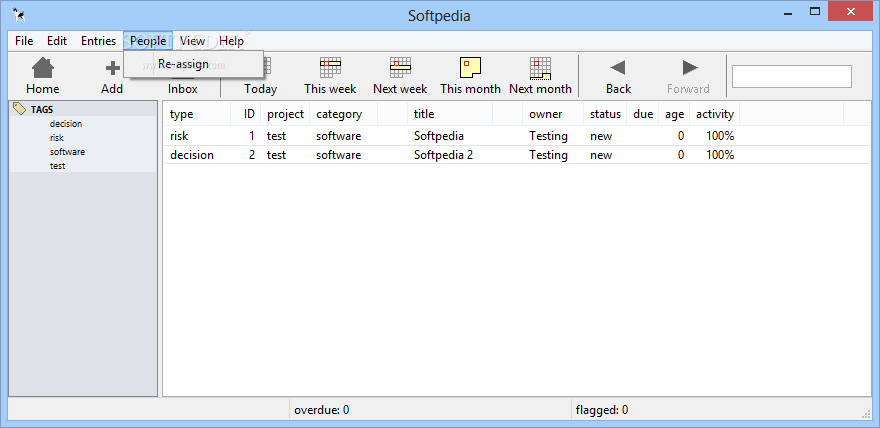Image resolution: width=880 pixels, height=428 pixels.
Task: Select the software tag
Action: coord(67,152)
